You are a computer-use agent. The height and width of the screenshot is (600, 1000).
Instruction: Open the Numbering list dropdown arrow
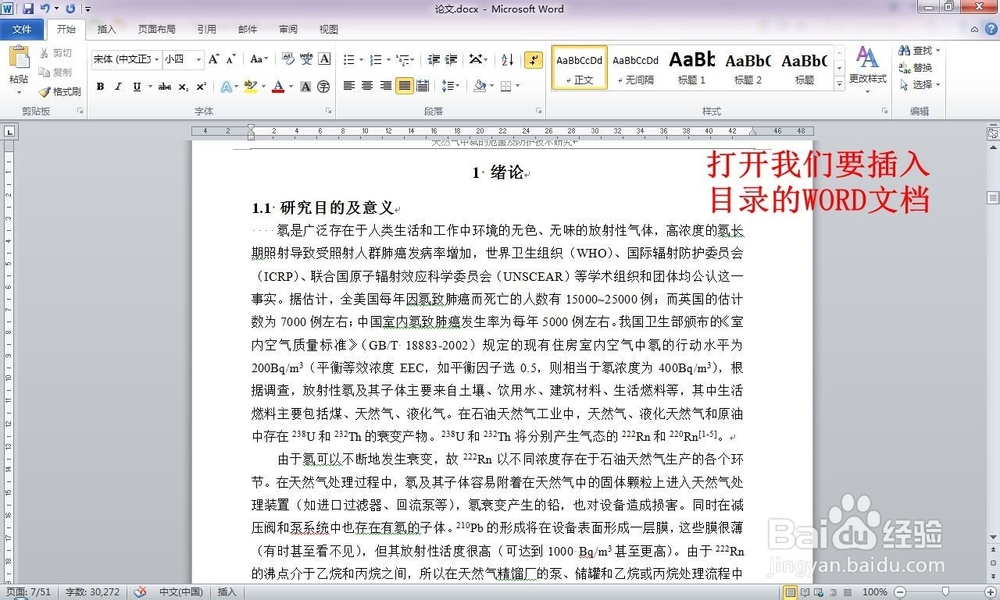tap(388, 60)
